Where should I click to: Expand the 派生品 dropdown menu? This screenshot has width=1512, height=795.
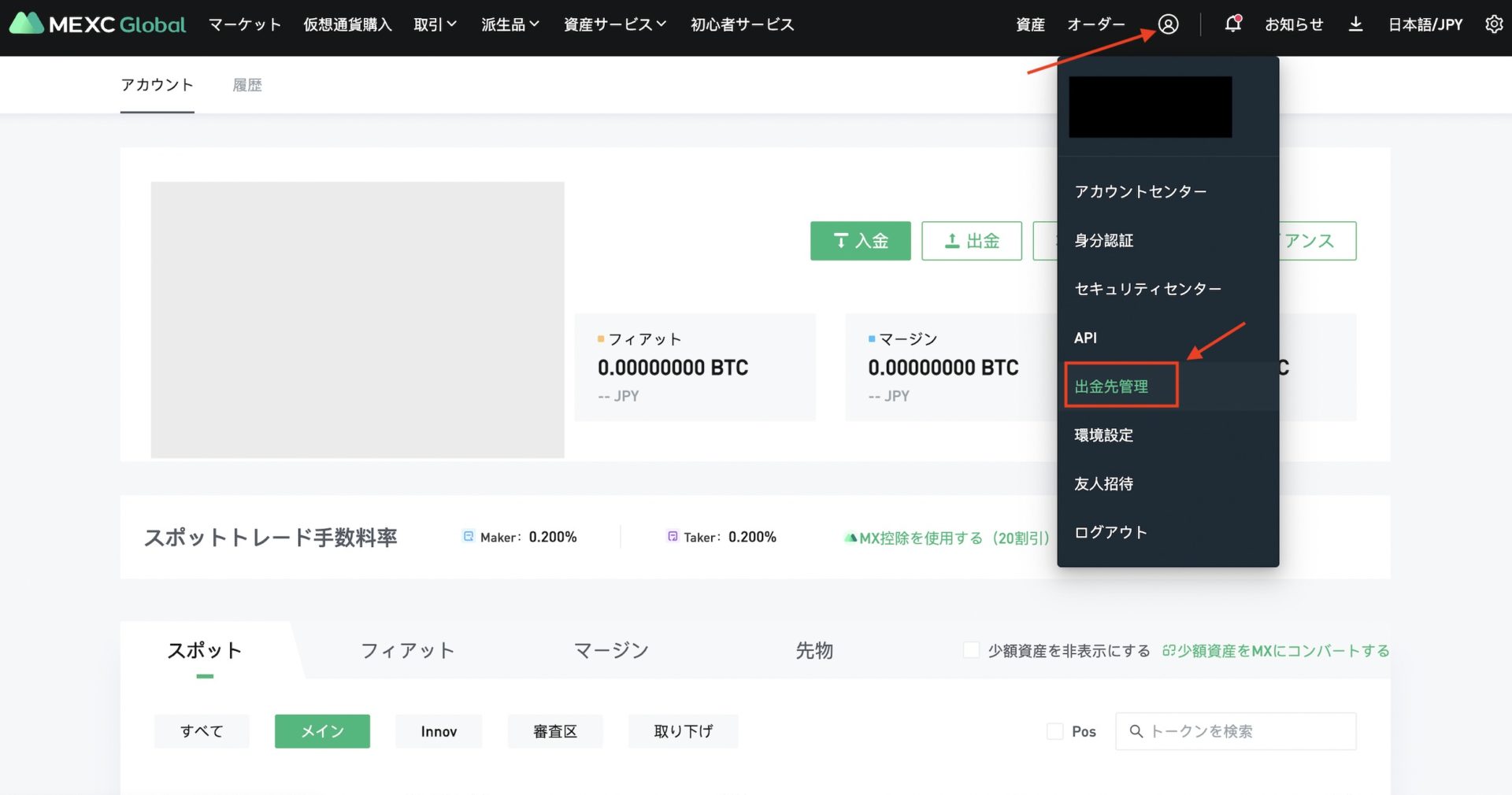coord(510,24)
